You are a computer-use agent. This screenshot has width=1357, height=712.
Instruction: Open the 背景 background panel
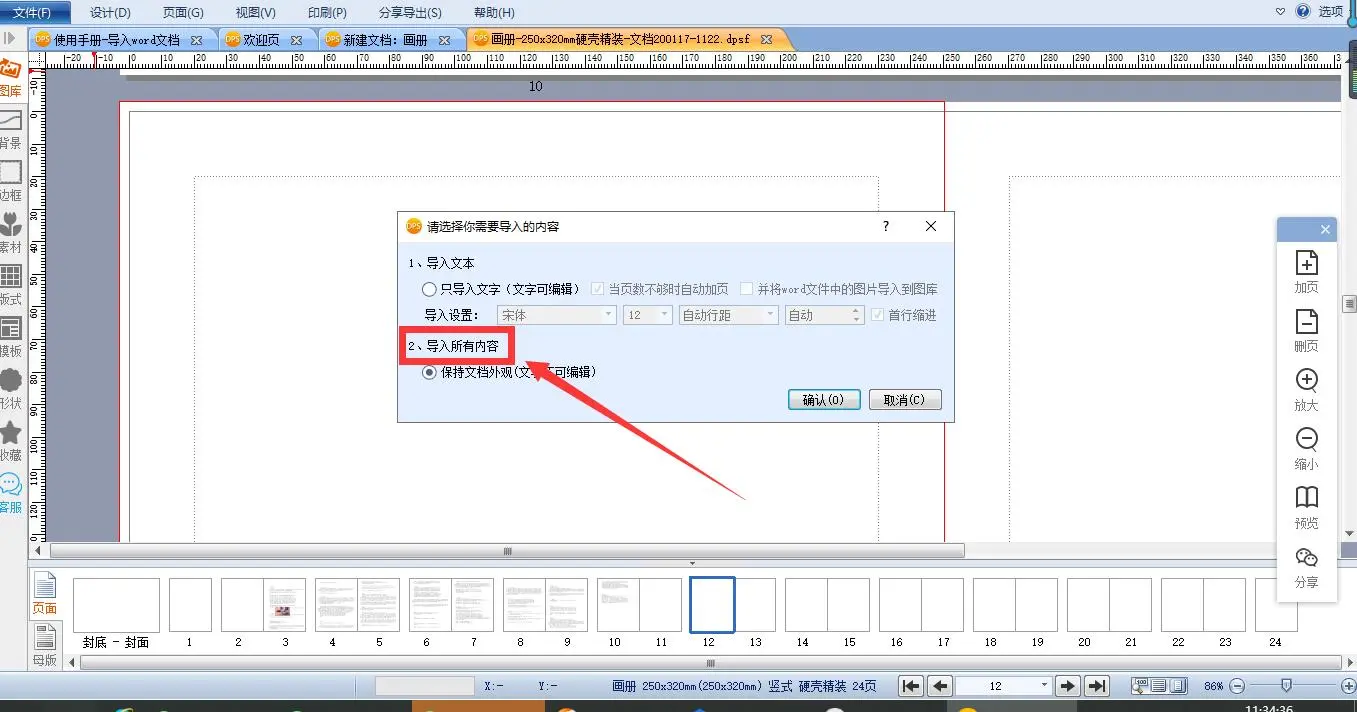point(10,130)
